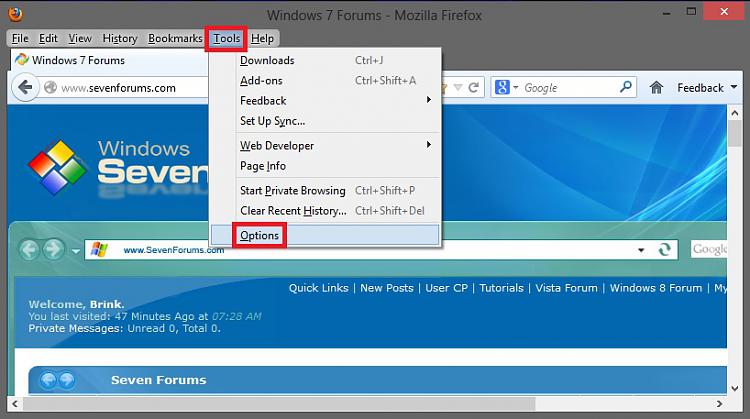The height and width of the screenshot is (419, 750).
Task: Click the page banner back arrow
Action: [29, 249]
